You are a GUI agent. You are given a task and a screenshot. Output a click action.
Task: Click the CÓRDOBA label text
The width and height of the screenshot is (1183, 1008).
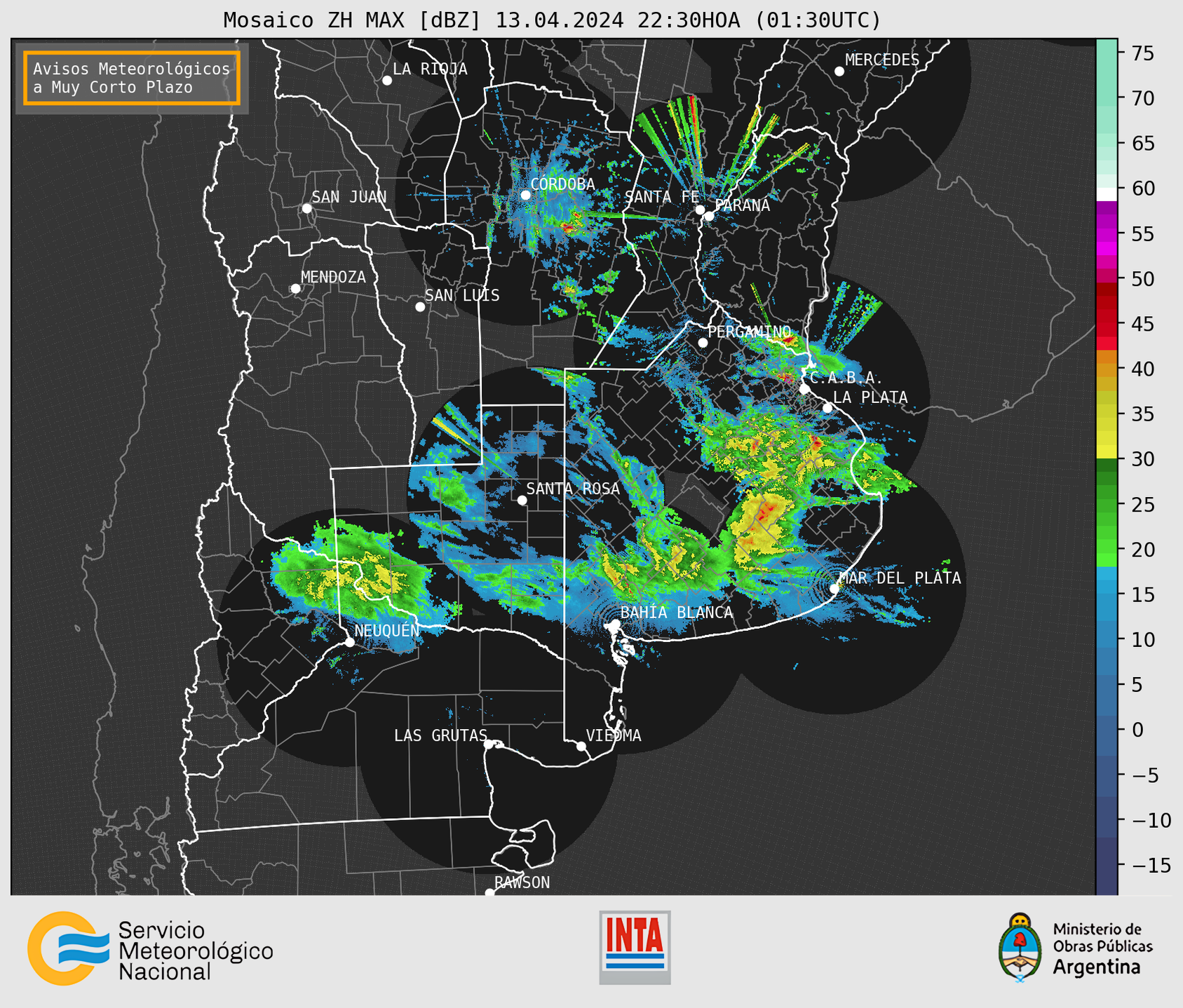click(562, 184)
